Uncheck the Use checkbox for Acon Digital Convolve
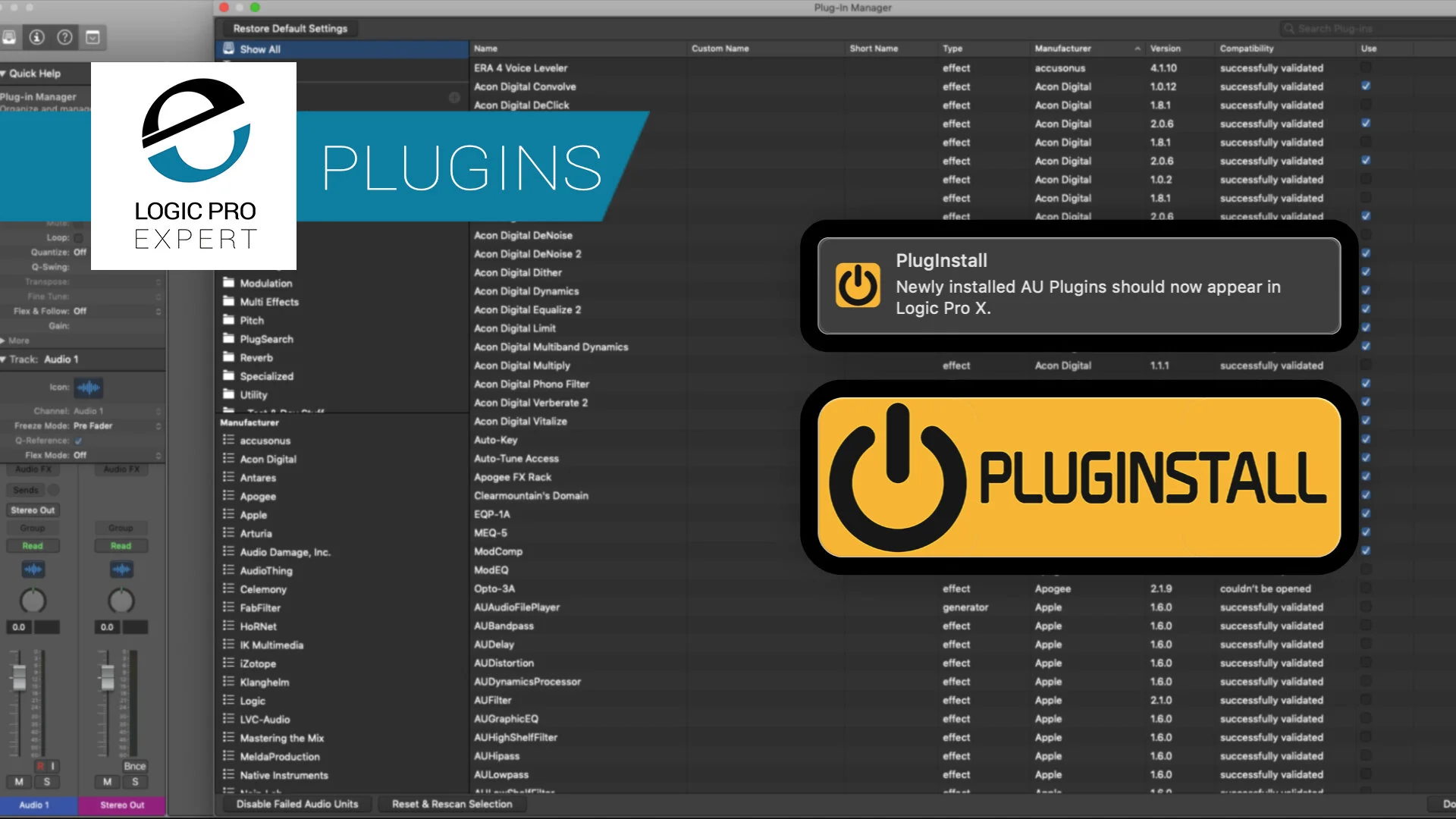 tap(1366, 86)
